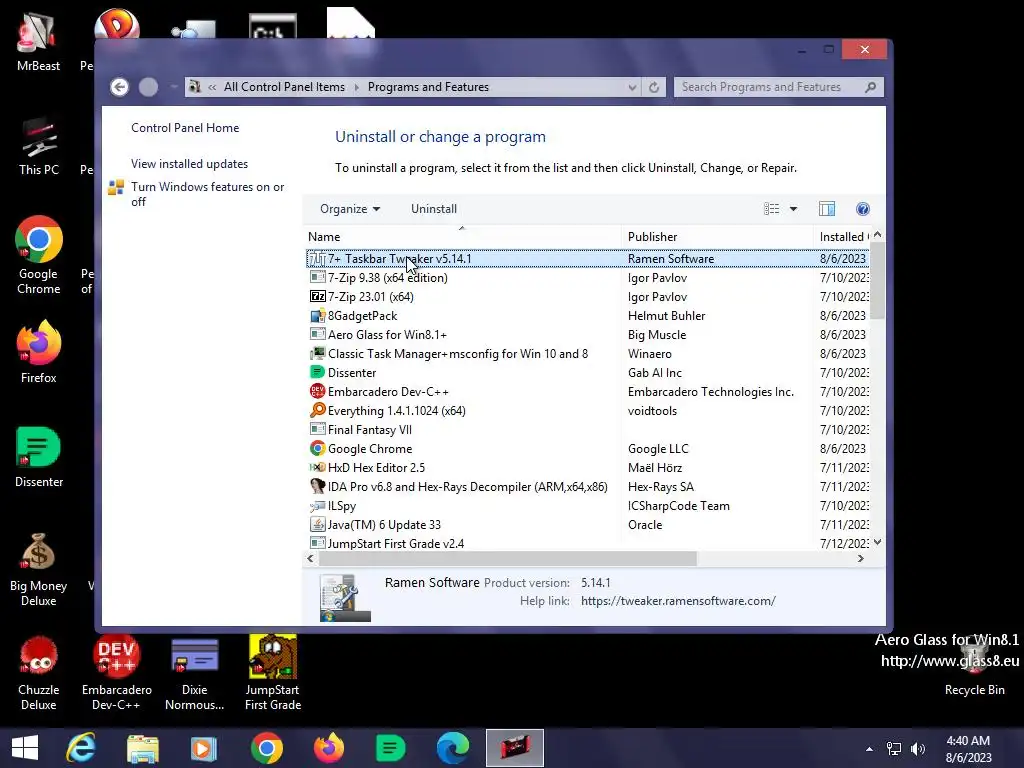Select the 8GadgetPack program icon
This screenshot has height=768, width=1024.
pos(317,315)
